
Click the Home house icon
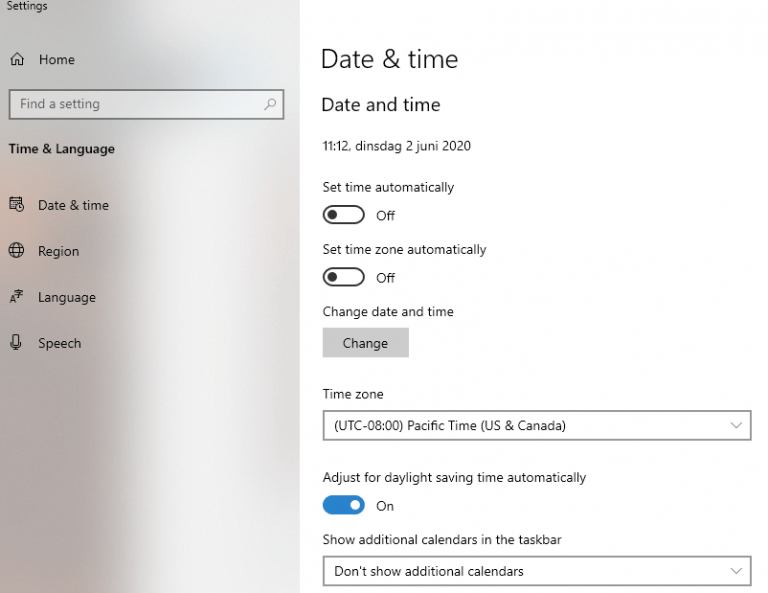[17, 60]
